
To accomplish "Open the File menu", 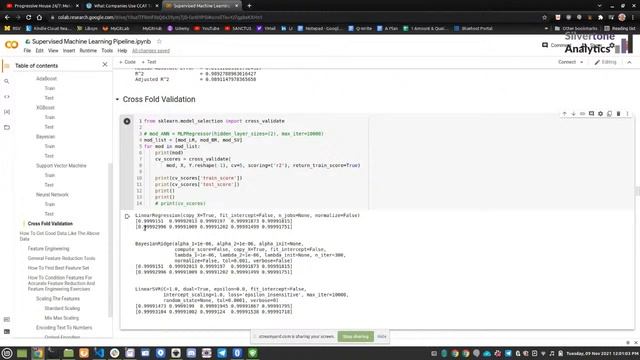I will pyautogui.click(x=27, y=51).
